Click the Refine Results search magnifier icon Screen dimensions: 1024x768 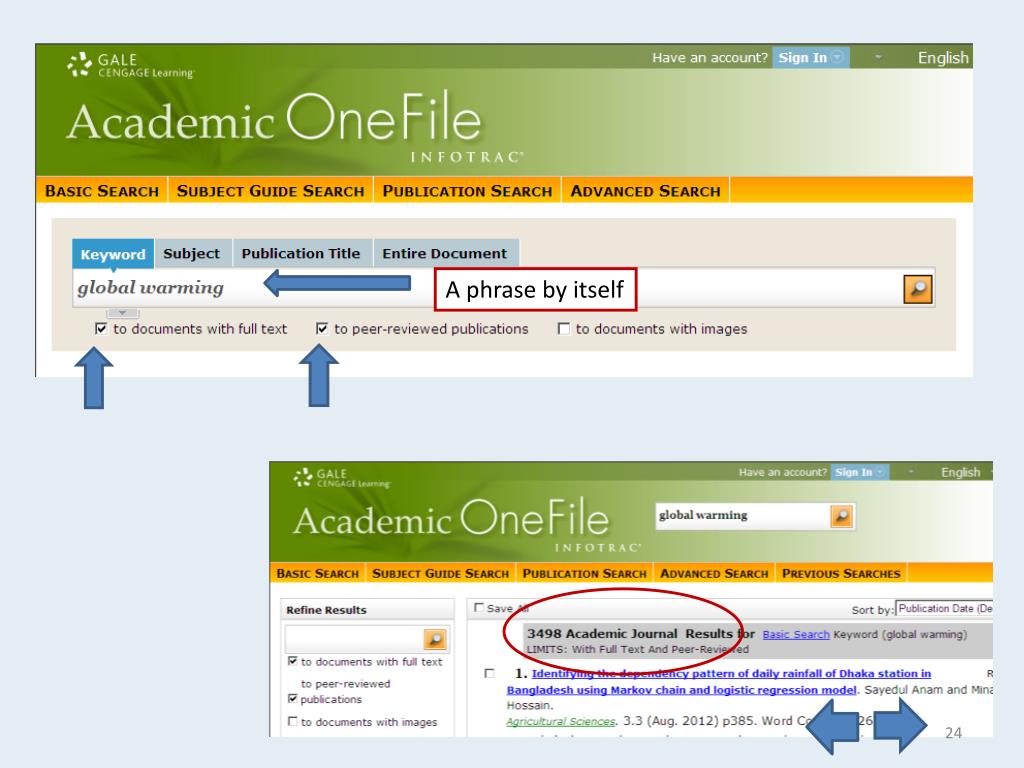435,639
